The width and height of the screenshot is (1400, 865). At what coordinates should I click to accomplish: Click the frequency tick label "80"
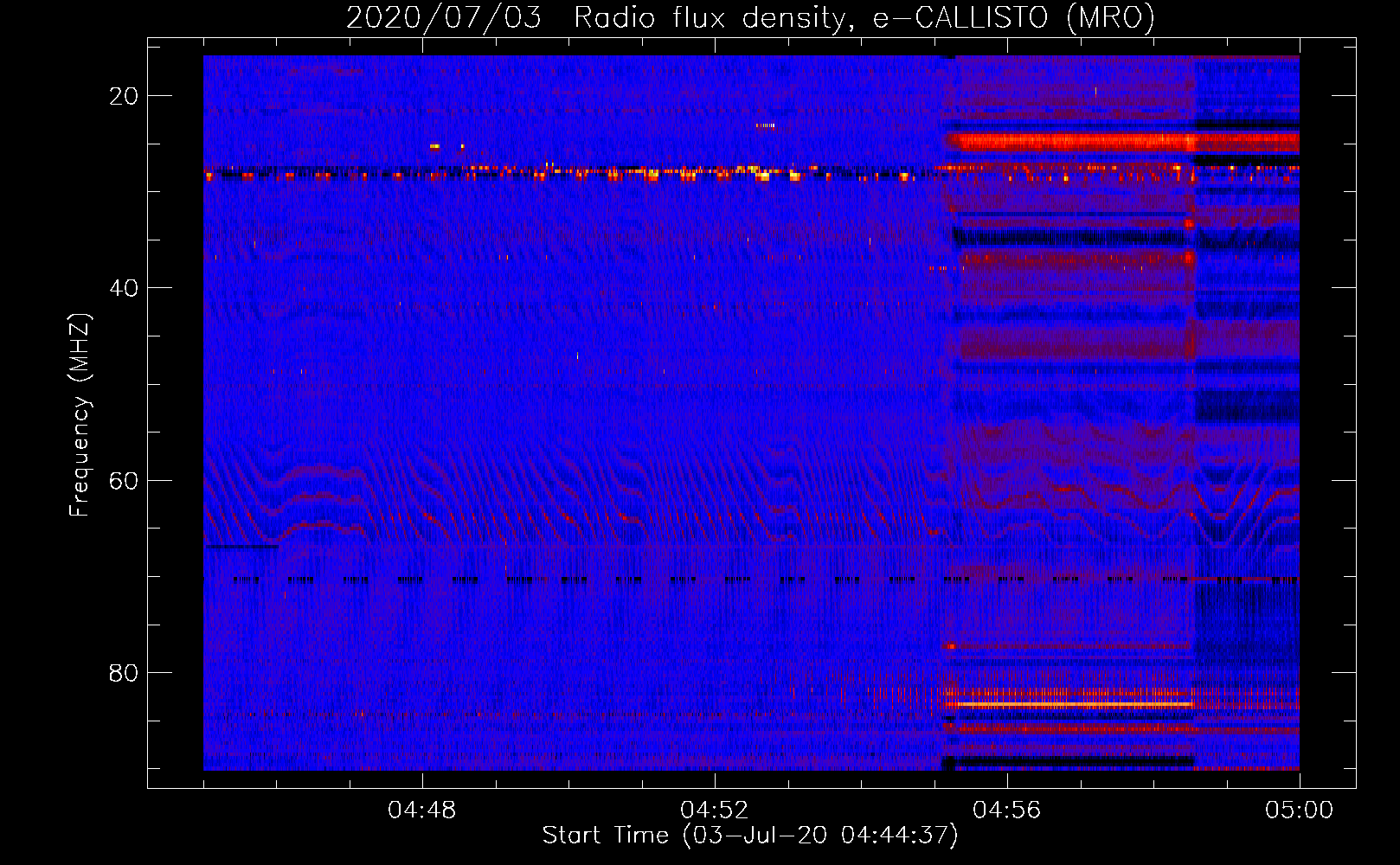124,672
